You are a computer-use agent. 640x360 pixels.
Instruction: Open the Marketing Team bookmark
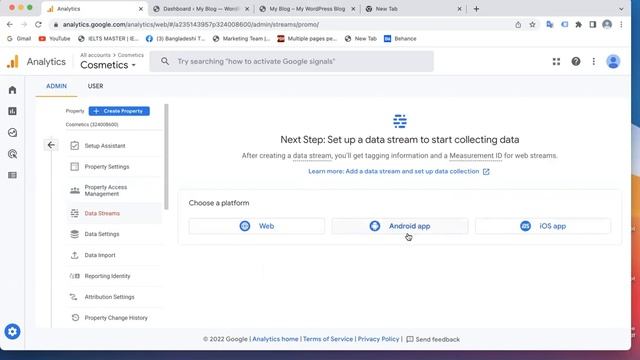pyautogui.click(x=241, y=39)
